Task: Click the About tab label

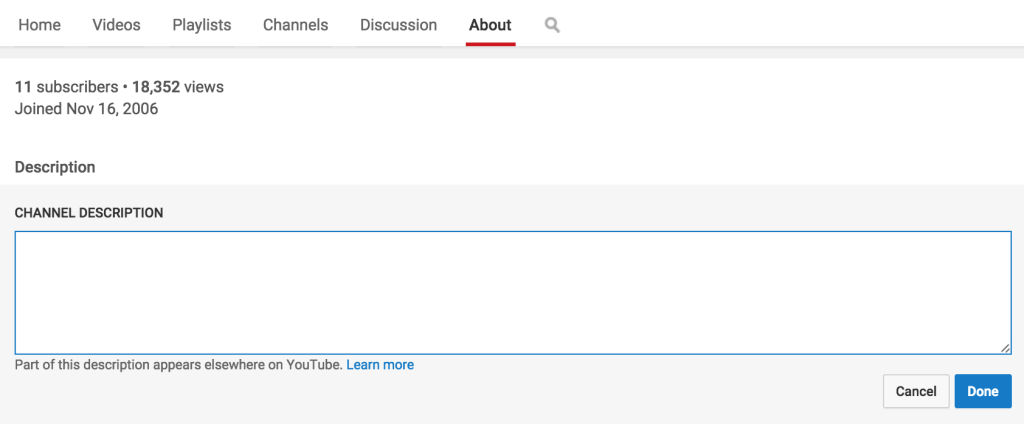Action: (x=490, y=25)
